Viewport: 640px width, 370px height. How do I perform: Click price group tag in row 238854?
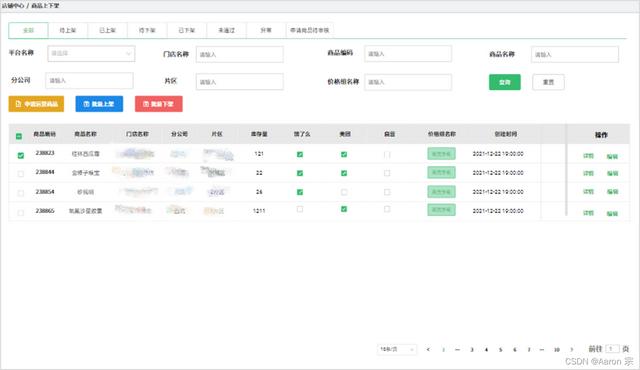(441, 192)
